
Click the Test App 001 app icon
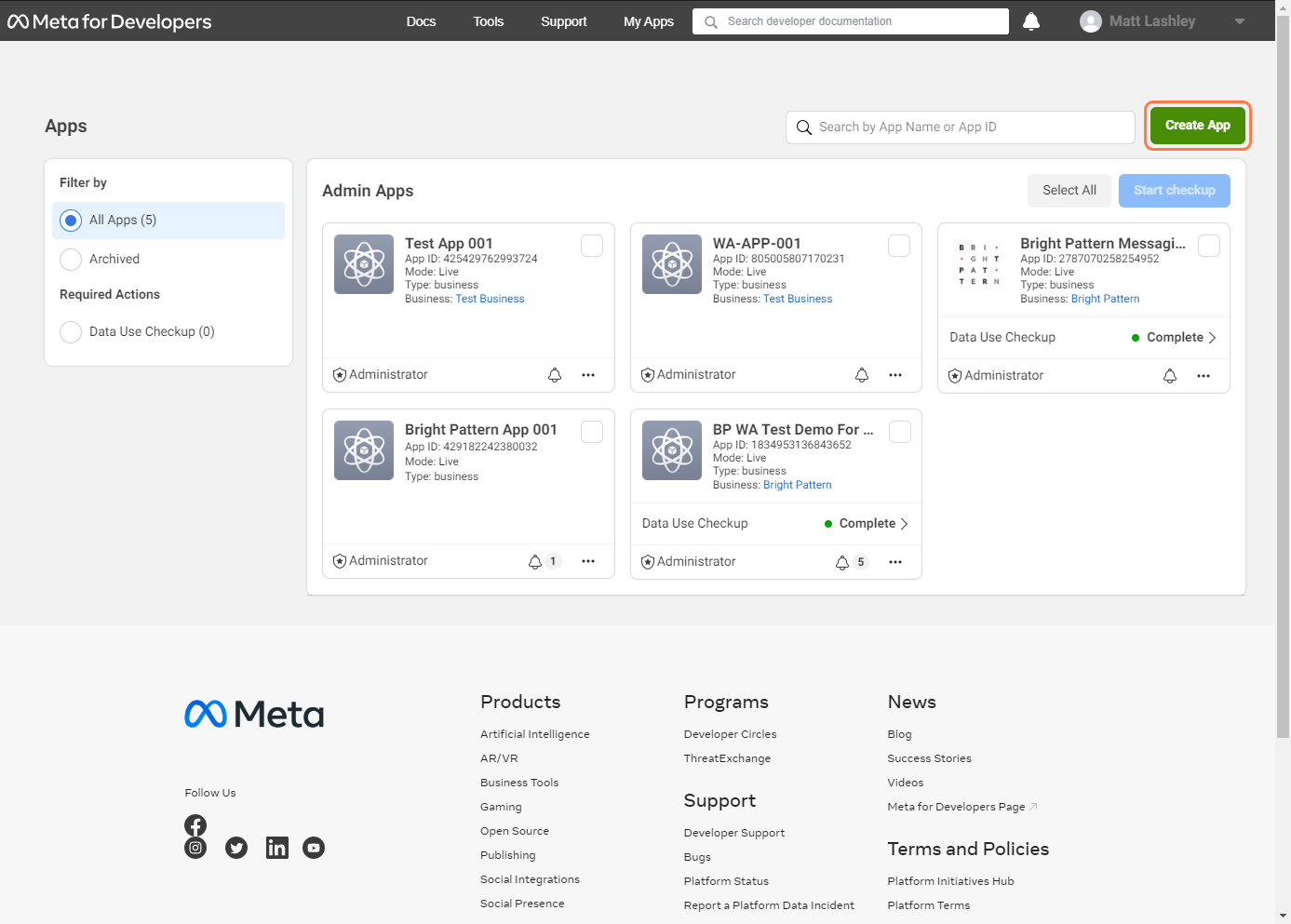click(x=364, y=264)
